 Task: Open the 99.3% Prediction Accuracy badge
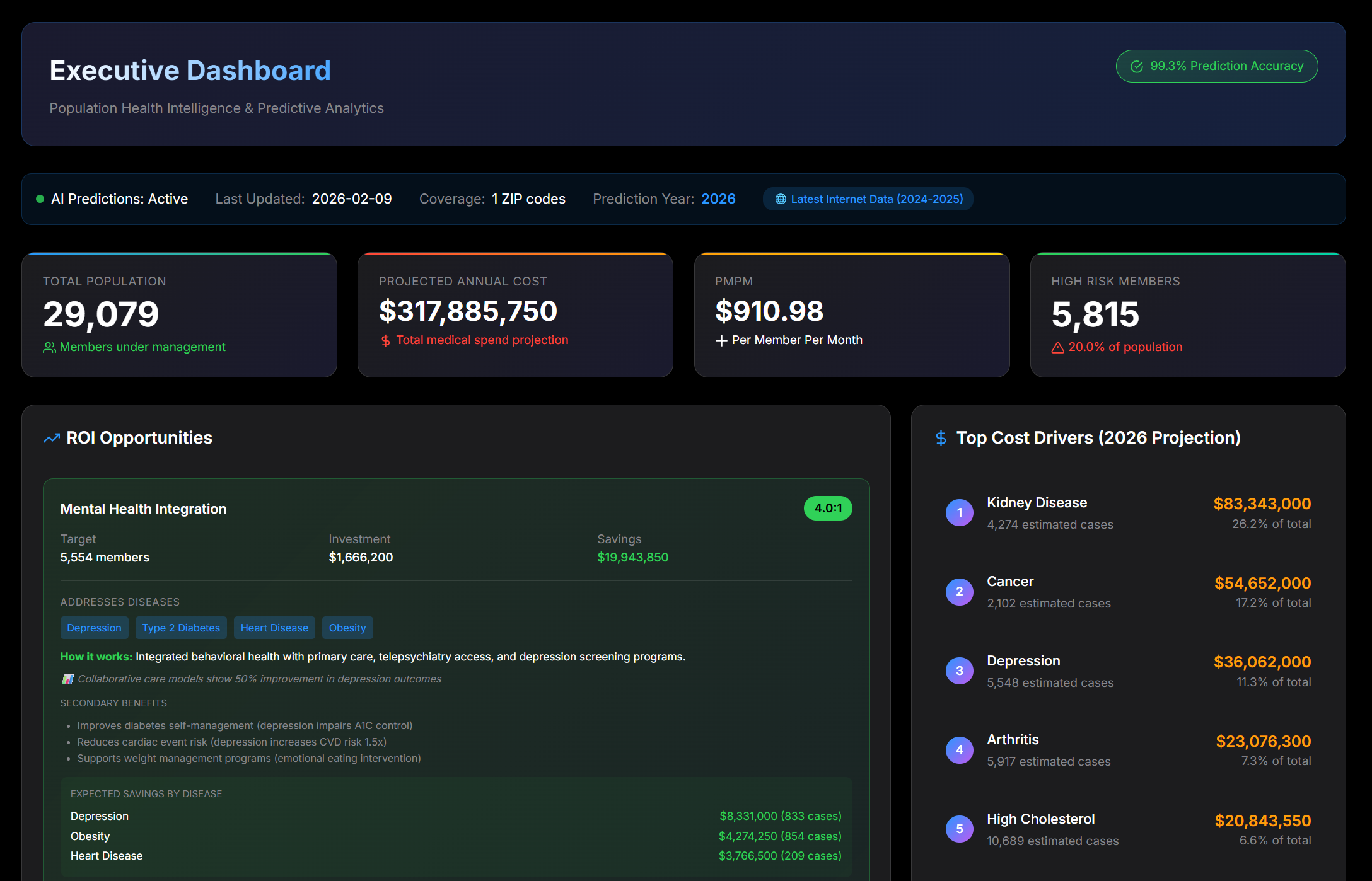[1216, 66]
